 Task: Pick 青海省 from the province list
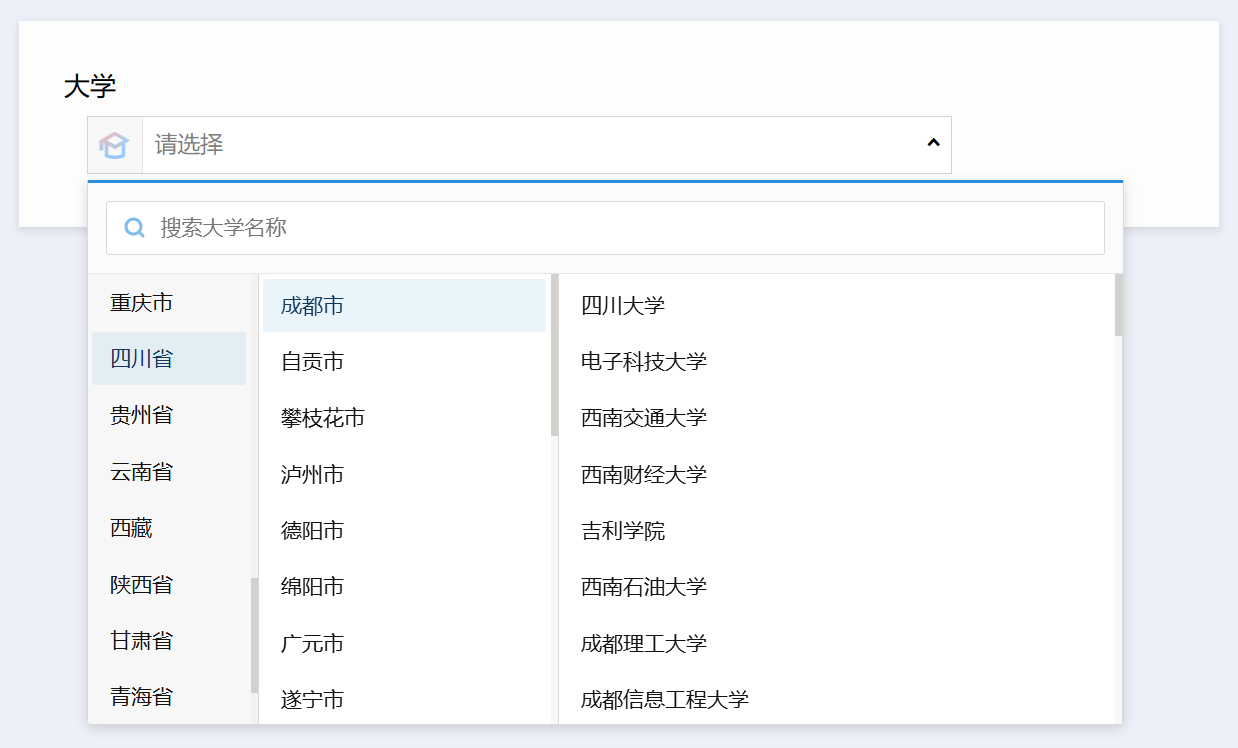coord(169,696)
